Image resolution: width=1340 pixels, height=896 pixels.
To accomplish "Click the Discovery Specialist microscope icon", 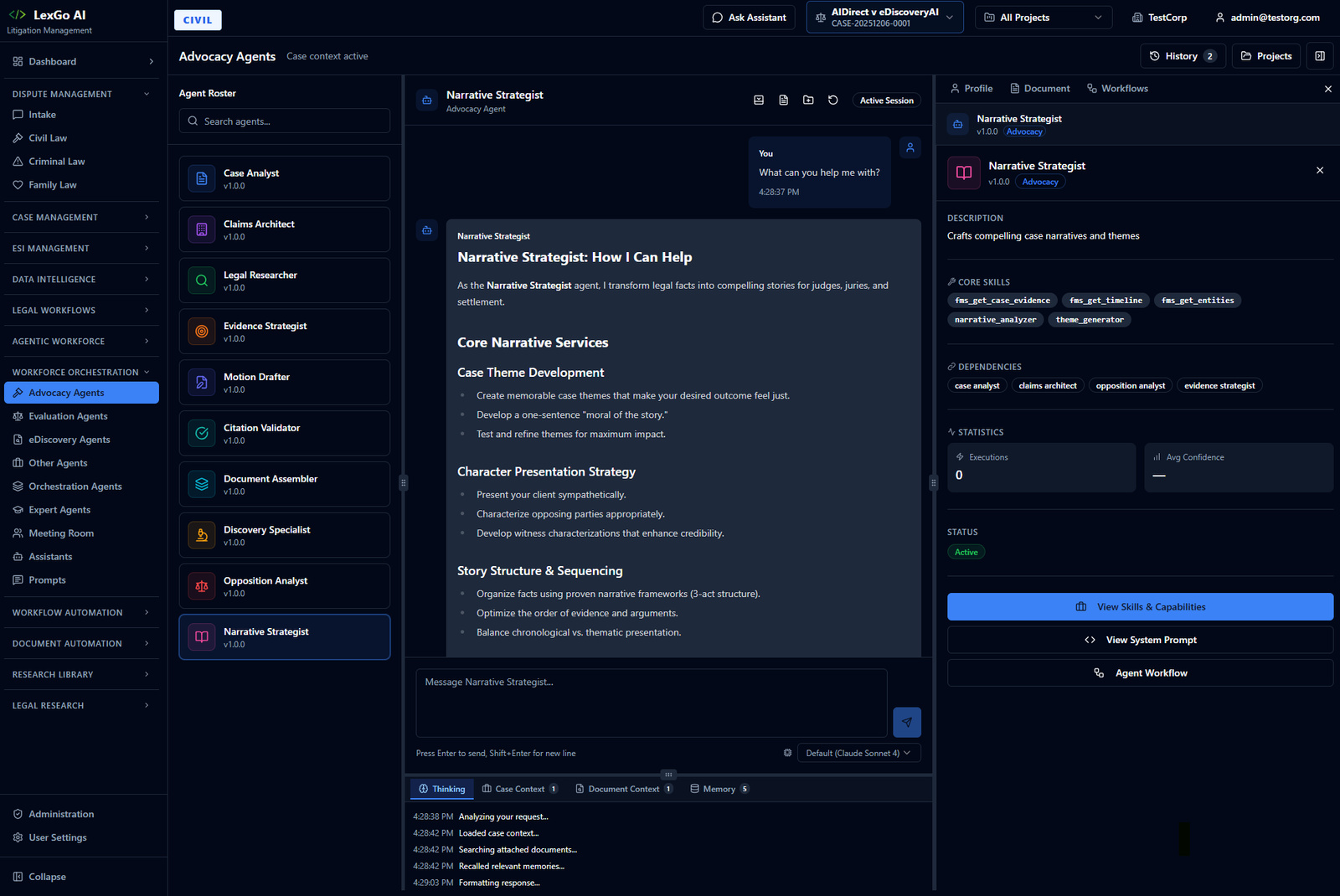I will click(x=202, y=535).
